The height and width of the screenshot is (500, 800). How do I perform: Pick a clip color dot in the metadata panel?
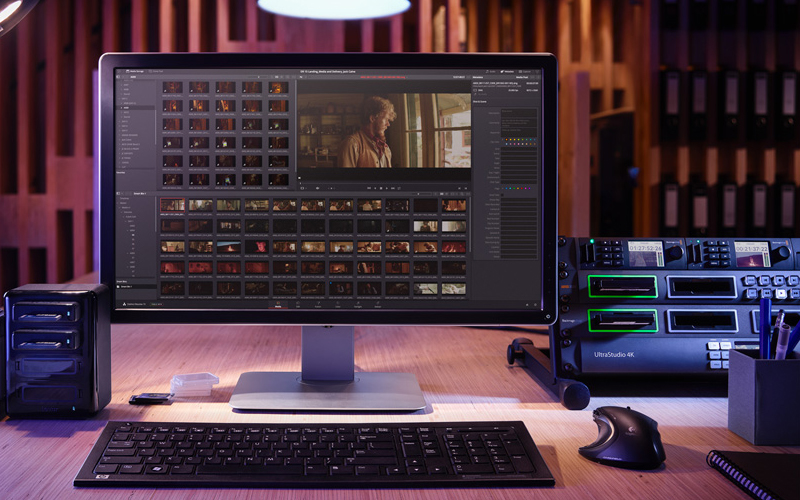point(509,137)
